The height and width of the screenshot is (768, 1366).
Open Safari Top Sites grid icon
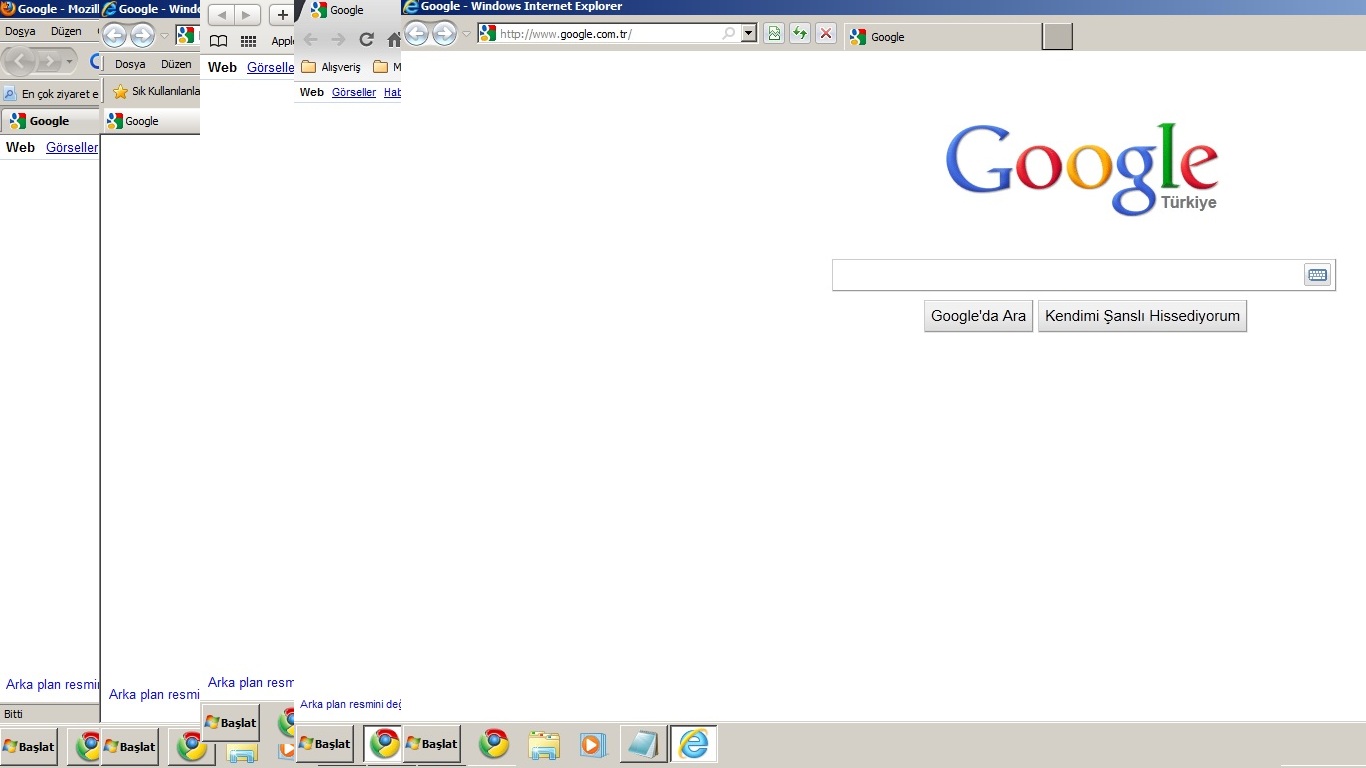tap(249, 41)
